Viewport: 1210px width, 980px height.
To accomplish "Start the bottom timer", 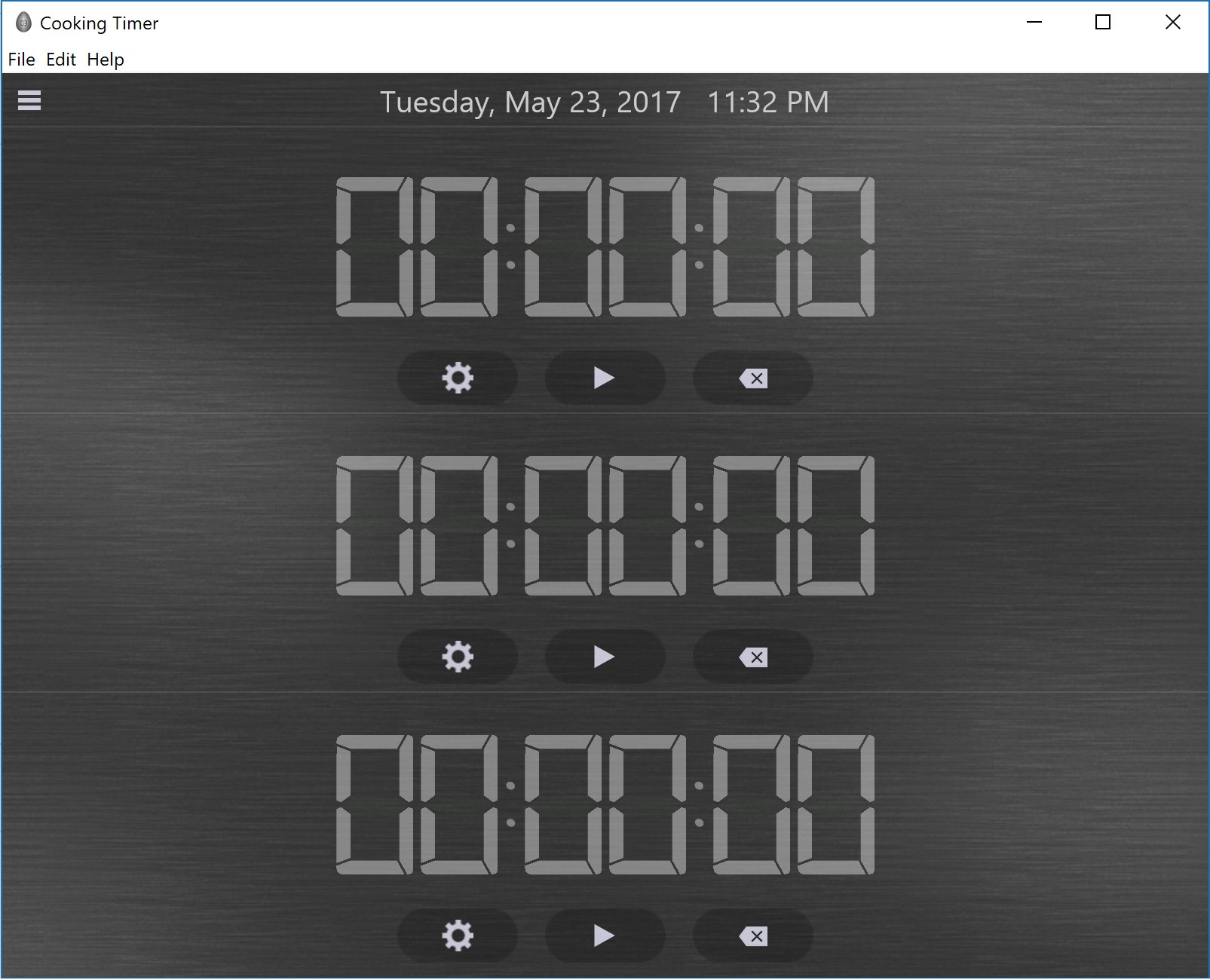I will 604,936.
